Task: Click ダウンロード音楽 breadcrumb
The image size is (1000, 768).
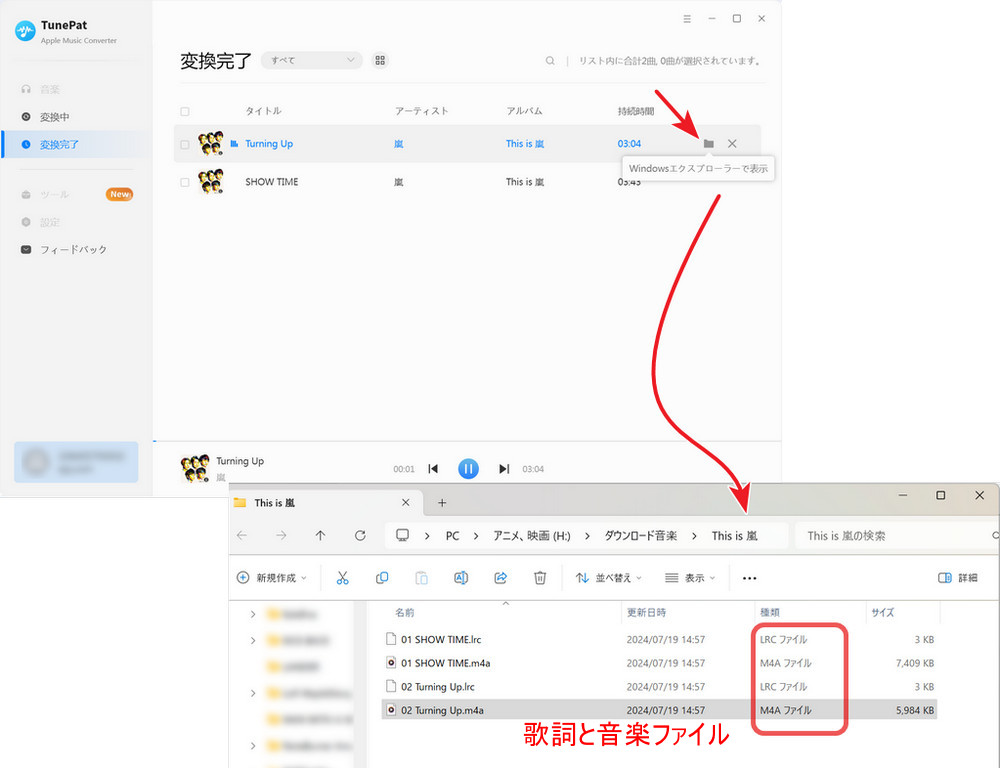Action: [x=640, y=536]
